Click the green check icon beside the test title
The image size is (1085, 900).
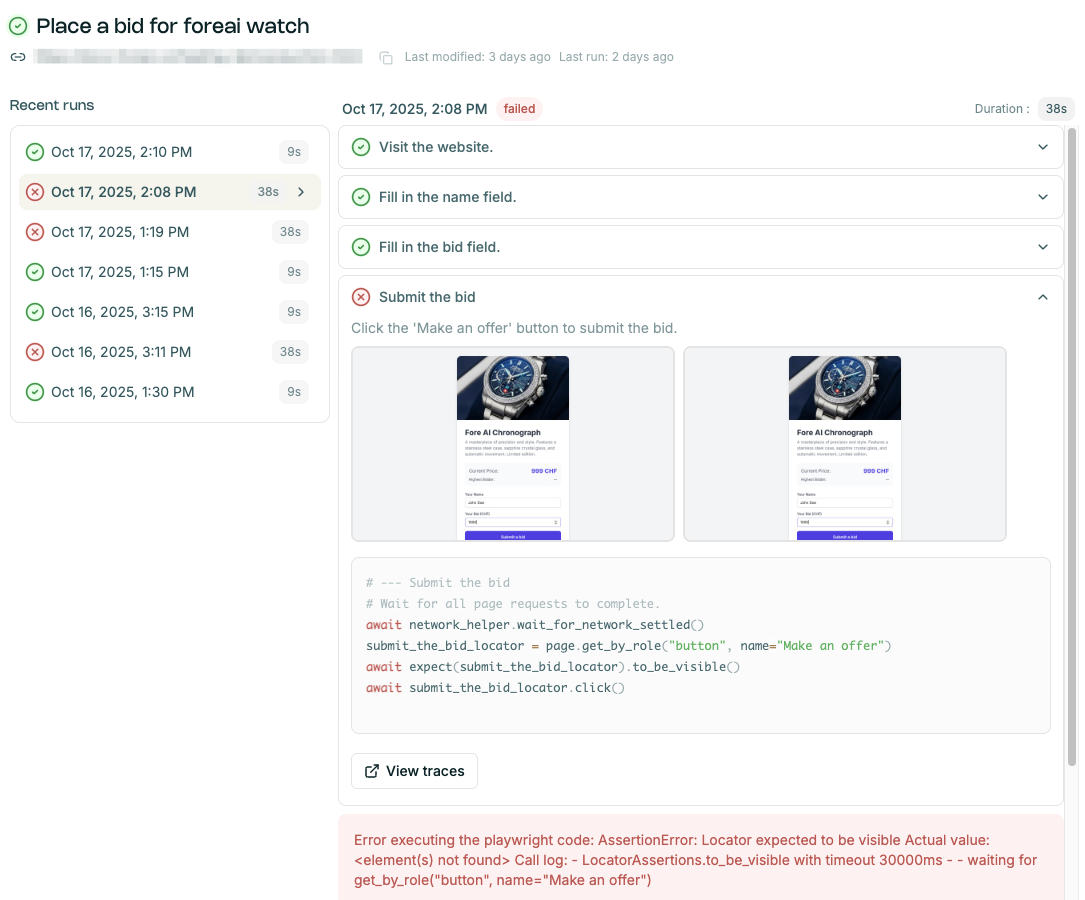(18, 27)
